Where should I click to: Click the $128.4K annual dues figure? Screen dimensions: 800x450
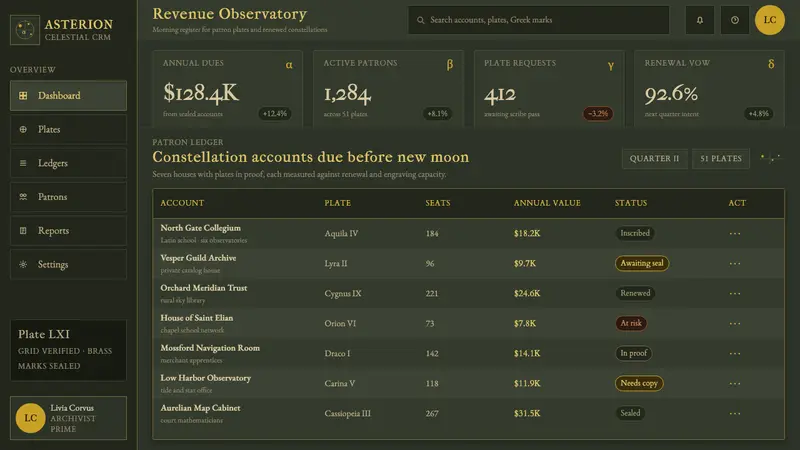(x=201, y=92)
